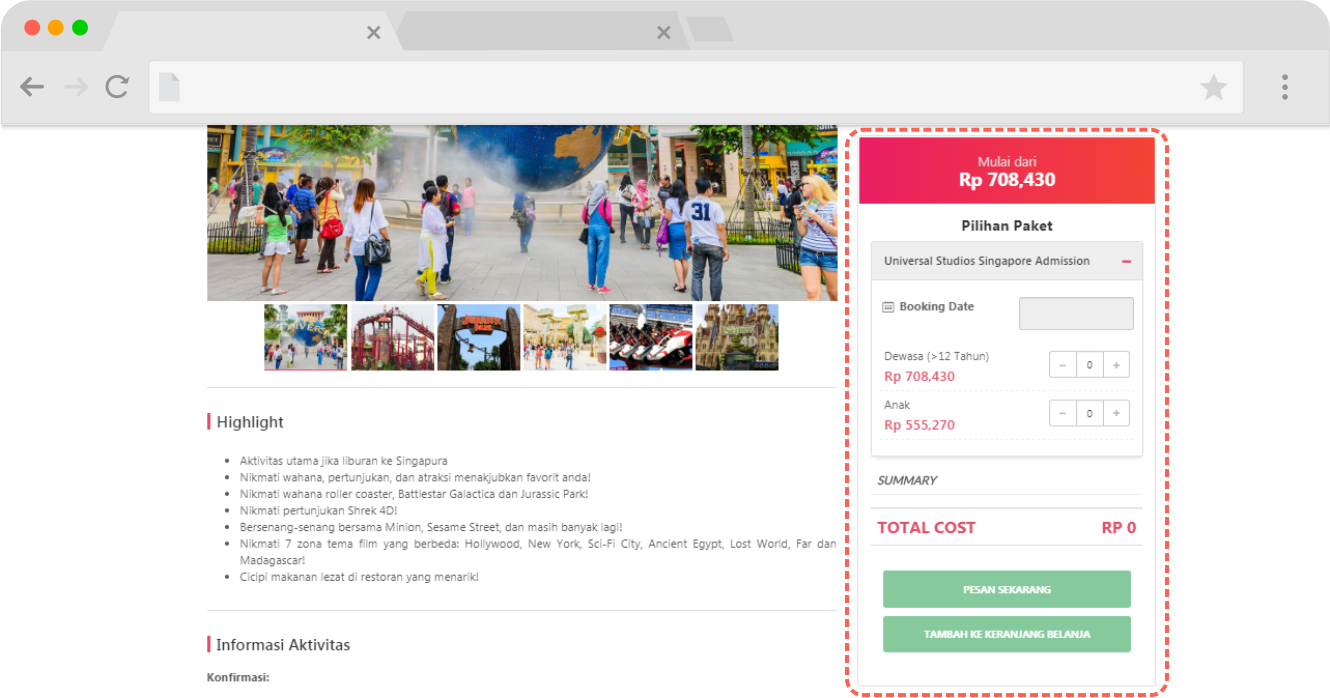Click the Anak price Rp 555,270
The height and width of the screenshot is (698, 1330).
pyautogui.click(x=920, y=425)
